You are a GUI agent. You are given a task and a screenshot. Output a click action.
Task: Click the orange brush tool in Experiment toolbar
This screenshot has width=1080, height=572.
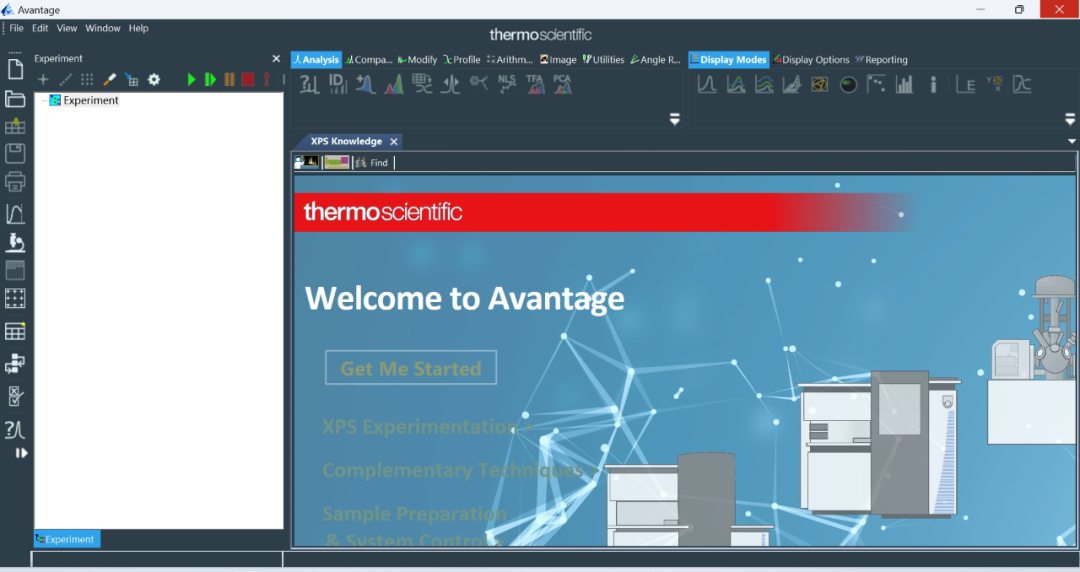point(110,79)
